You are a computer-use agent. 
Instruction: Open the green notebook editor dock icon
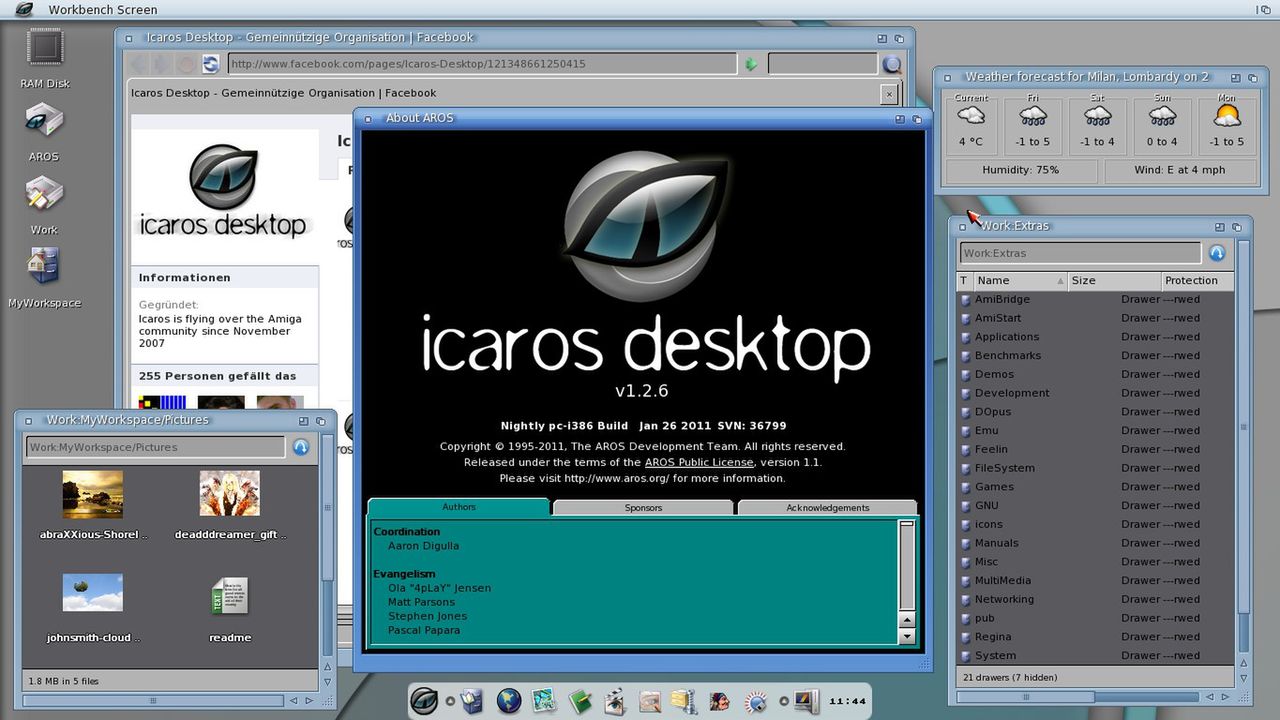(x=579, y=701)
